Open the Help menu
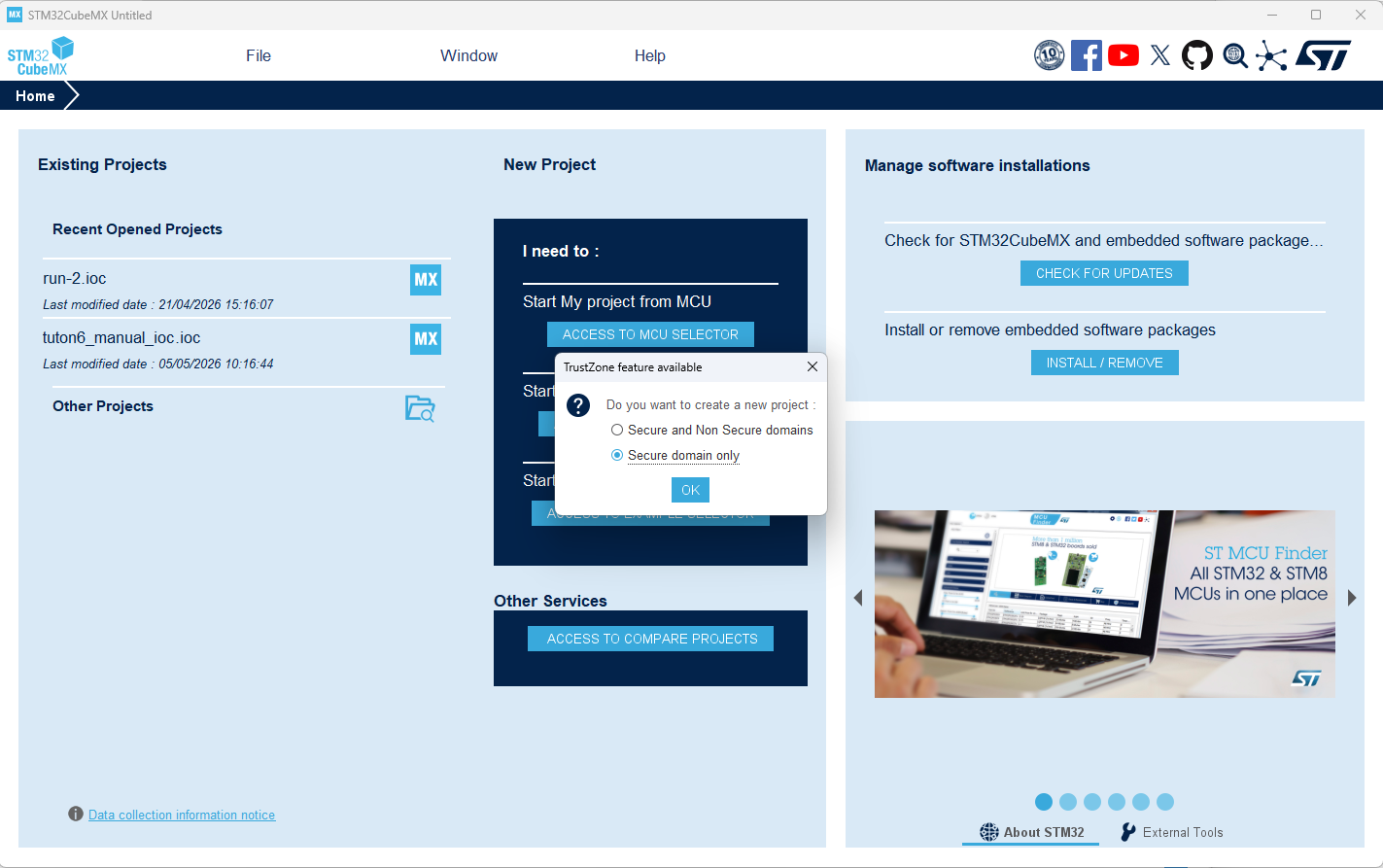Screen dimensions: 1383x868 650,56
